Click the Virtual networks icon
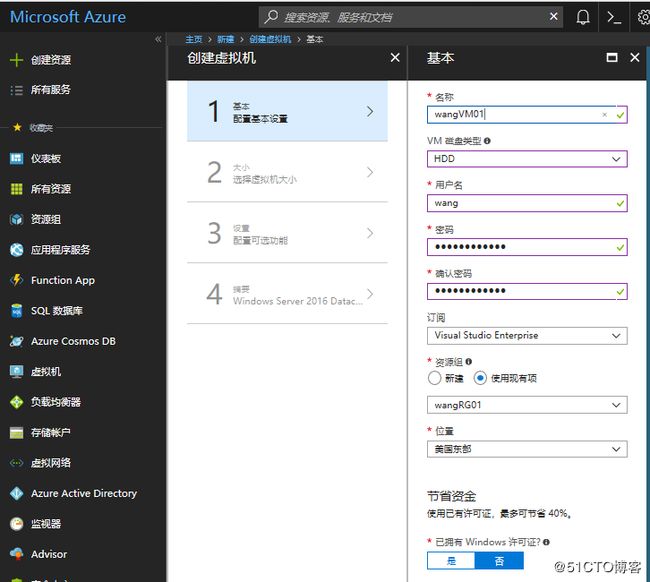Image resolution: width=650 pixels, height=582 pixels. pos(17,463)
